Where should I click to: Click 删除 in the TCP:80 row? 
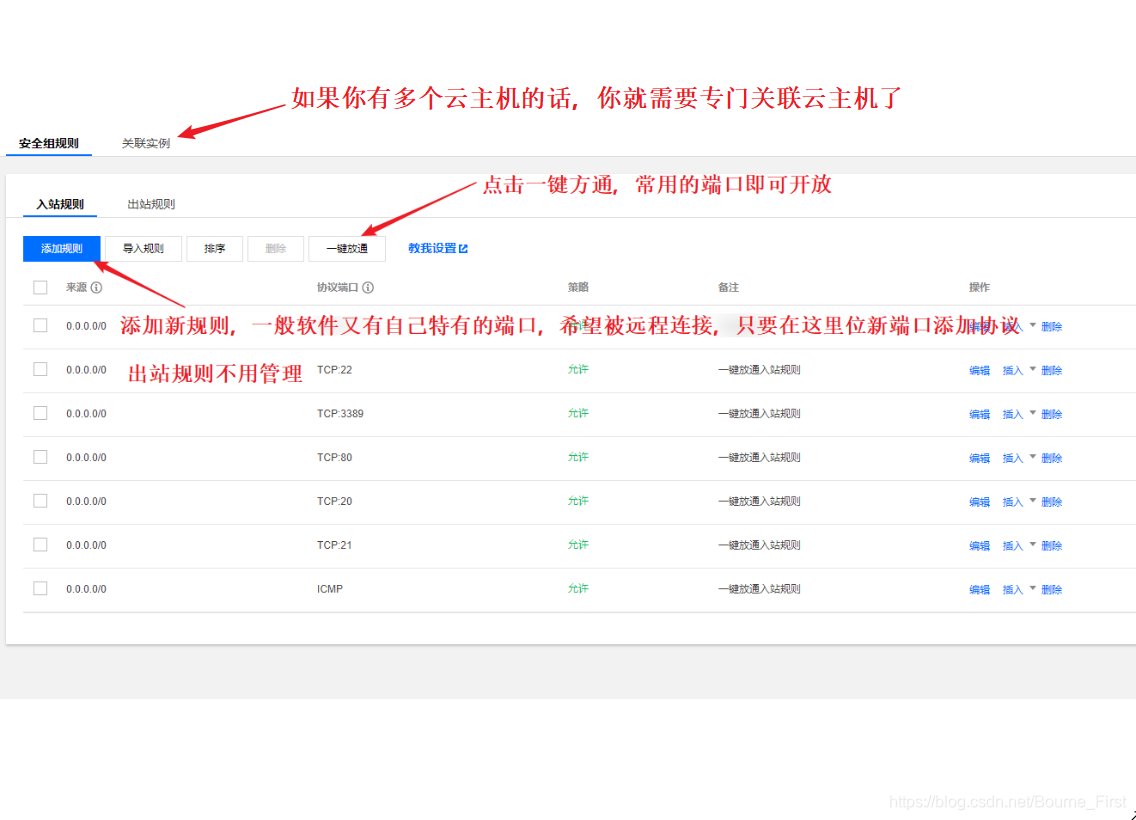point(1051,458)
